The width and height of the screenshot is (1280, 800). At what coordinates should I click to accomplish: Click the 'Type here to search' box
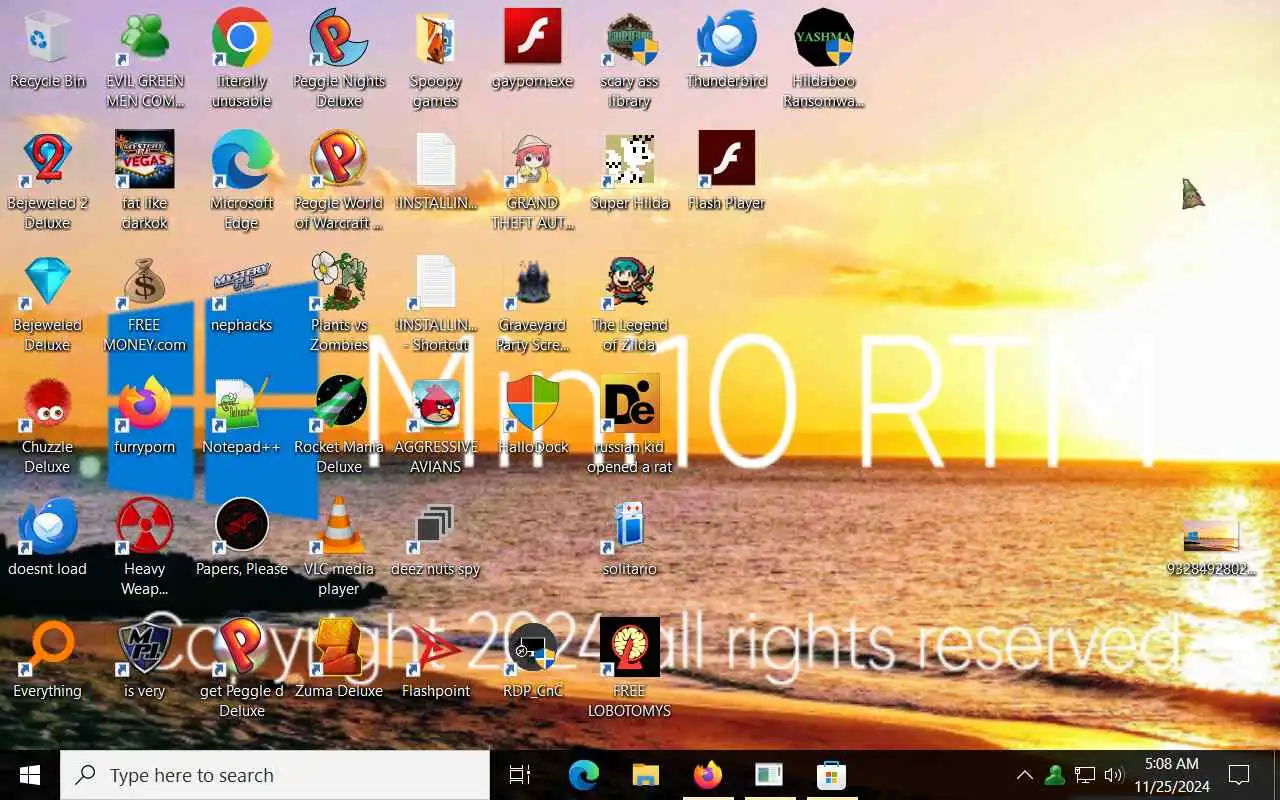(x=275, y=775)
